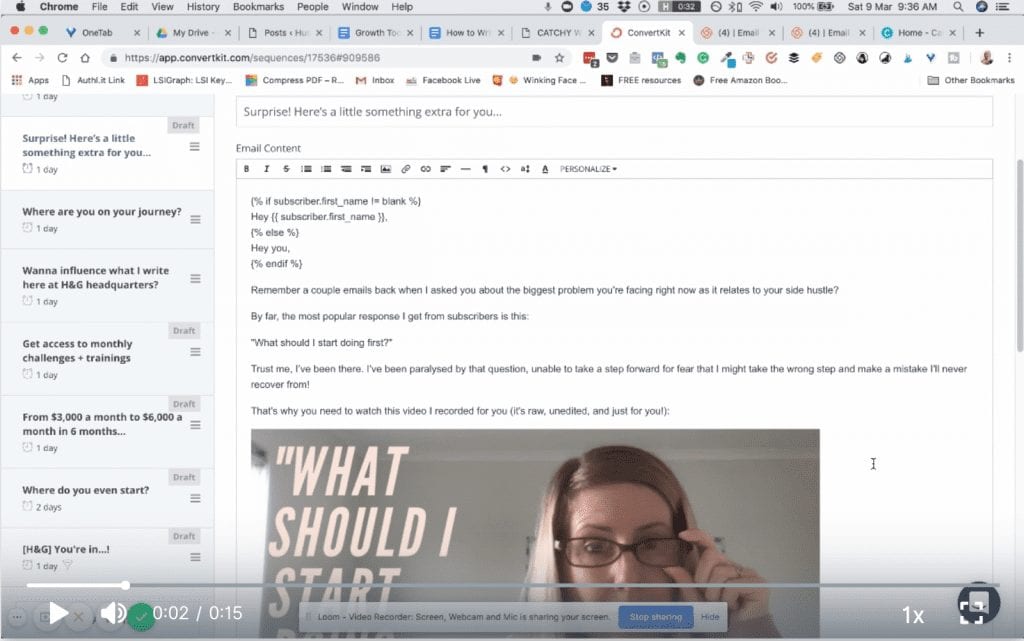Open paragraph format option
Image resolution: width=1024 pixels, height=641 pixels.
click(x=485, y=169)
